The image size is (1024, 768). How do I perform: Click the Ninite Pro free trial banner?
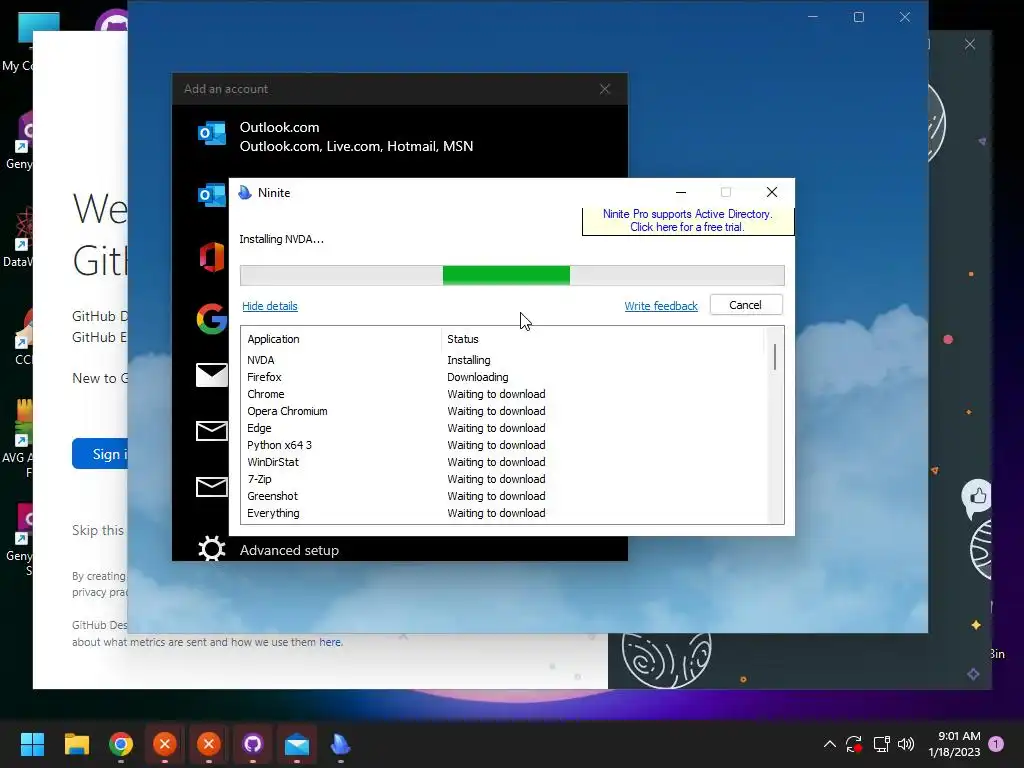pyautogui.click(x=688, y=221)
